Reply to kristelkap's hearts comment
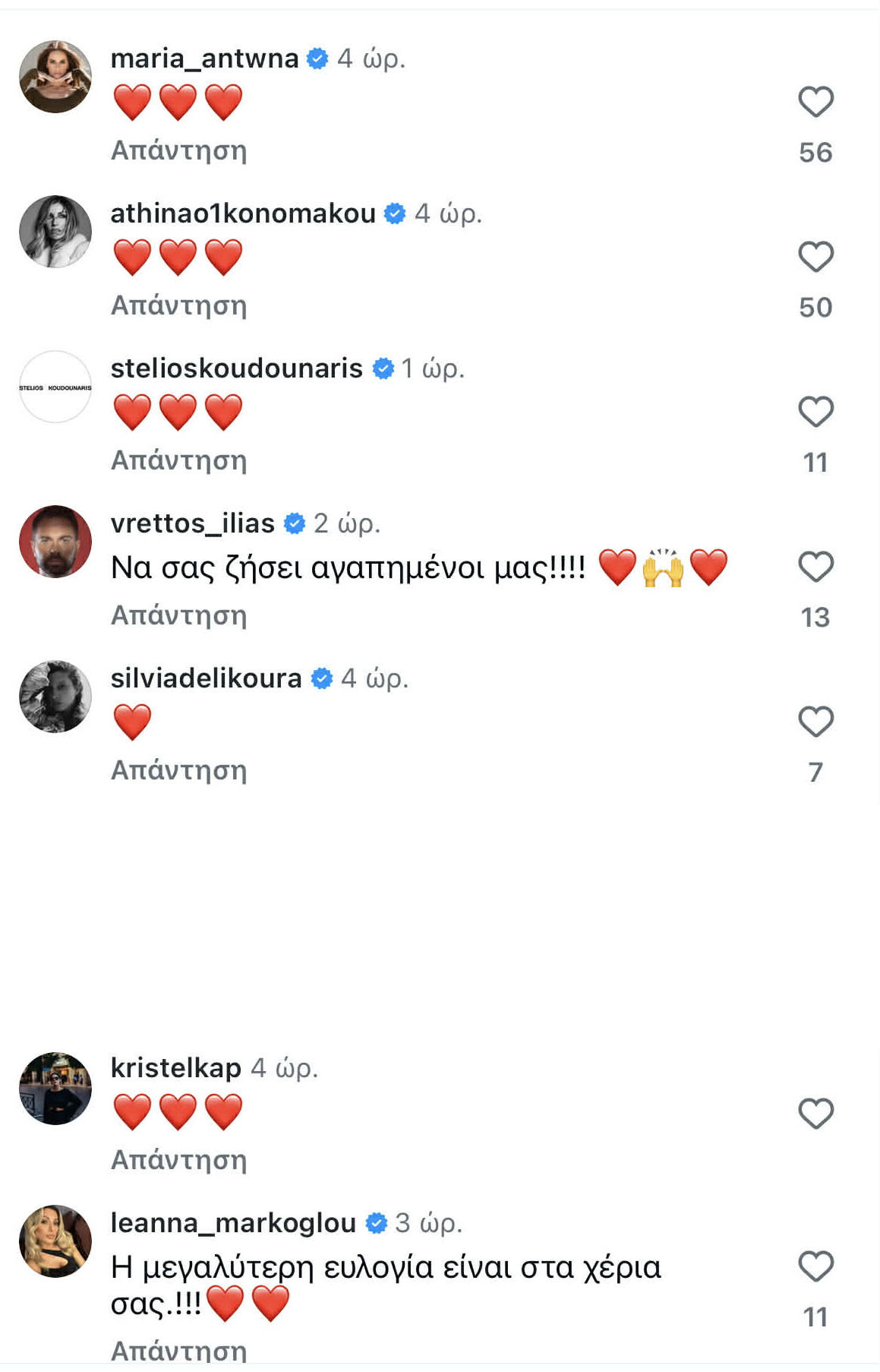The width and height of the screenshot is (880, 1372). (179, 1160)
